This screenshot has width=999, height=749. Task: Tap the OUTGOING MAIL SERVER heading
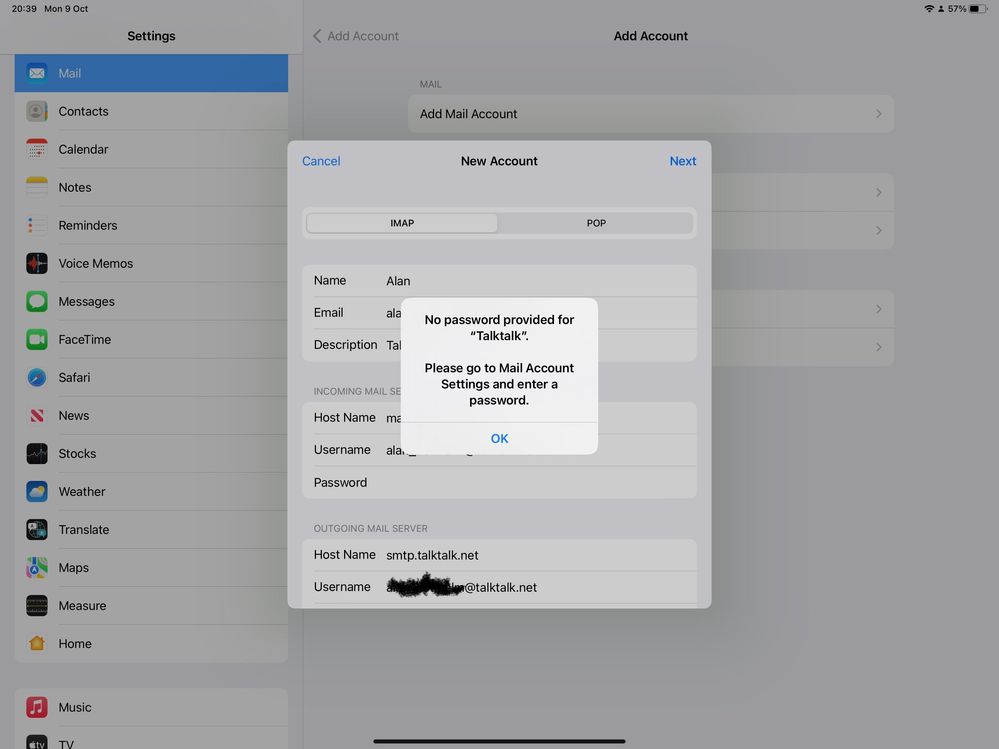tap(370, 529)
